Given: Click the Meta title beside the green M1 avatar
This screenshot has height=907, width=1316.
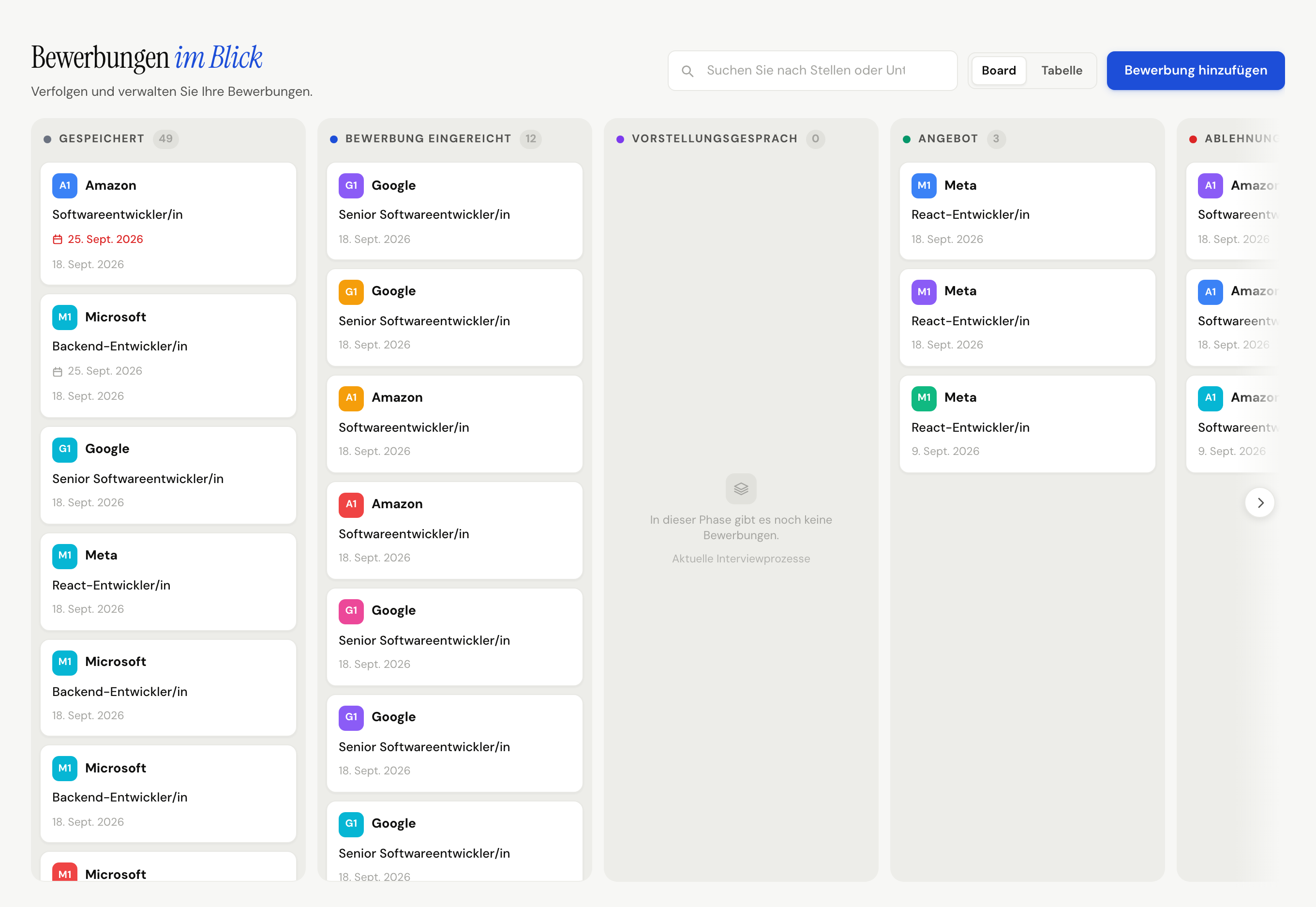Looking at the screenshot, I should point(960,398).
